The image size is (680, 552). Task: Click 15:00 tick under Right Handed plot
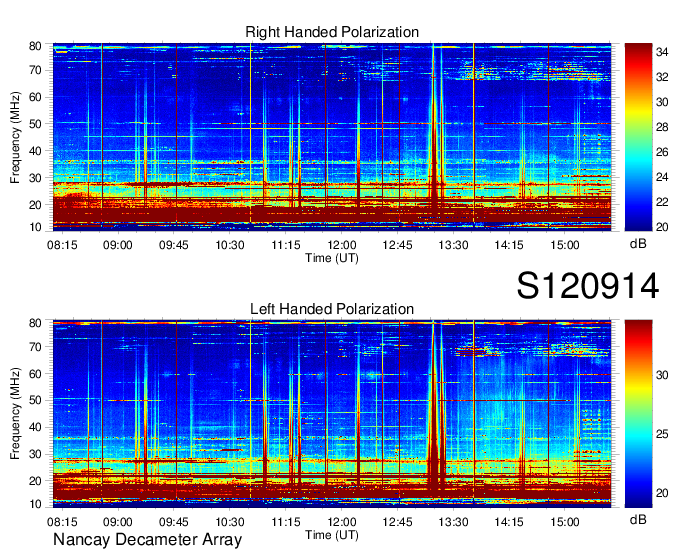(x=565, y=245)
